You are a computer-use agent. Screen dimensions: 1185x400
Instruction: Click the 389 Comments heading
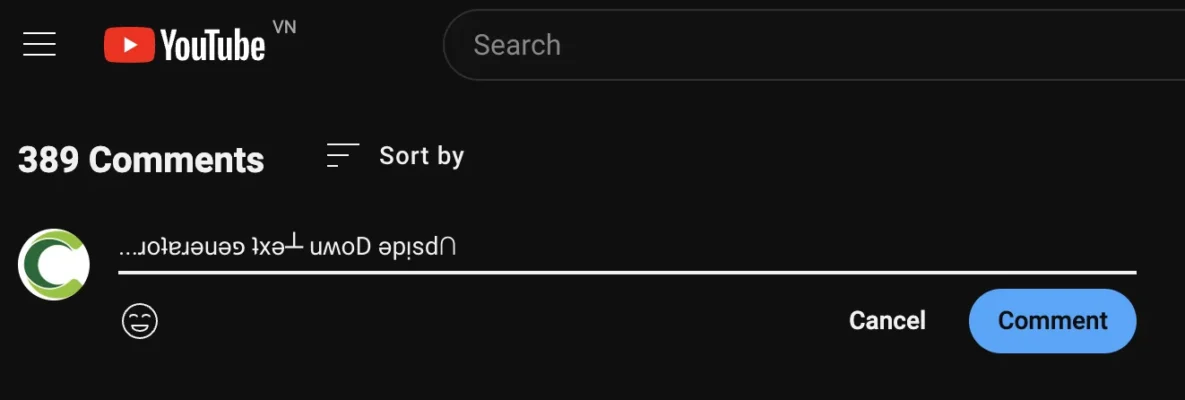tap(141, 159)
